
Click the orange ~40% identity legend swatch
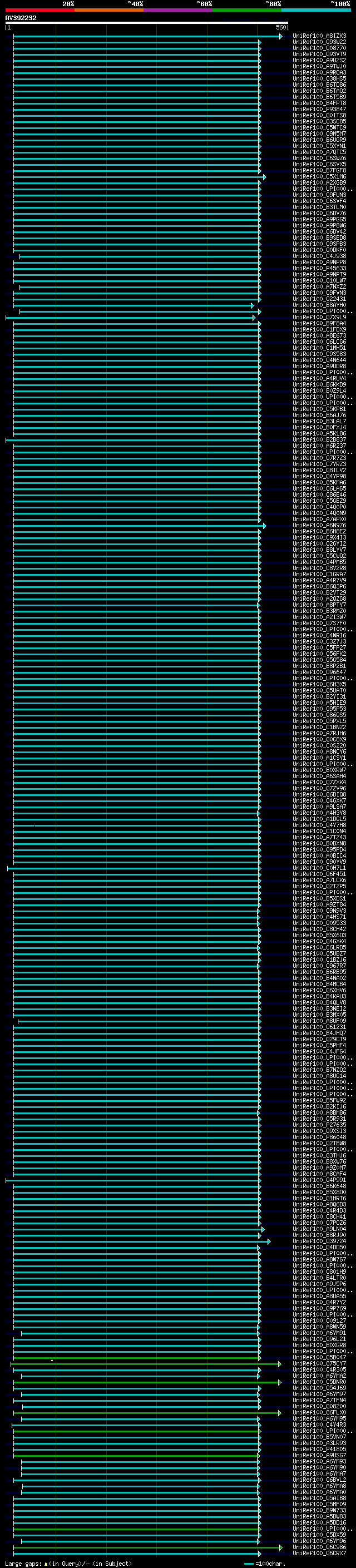[109, 10]
